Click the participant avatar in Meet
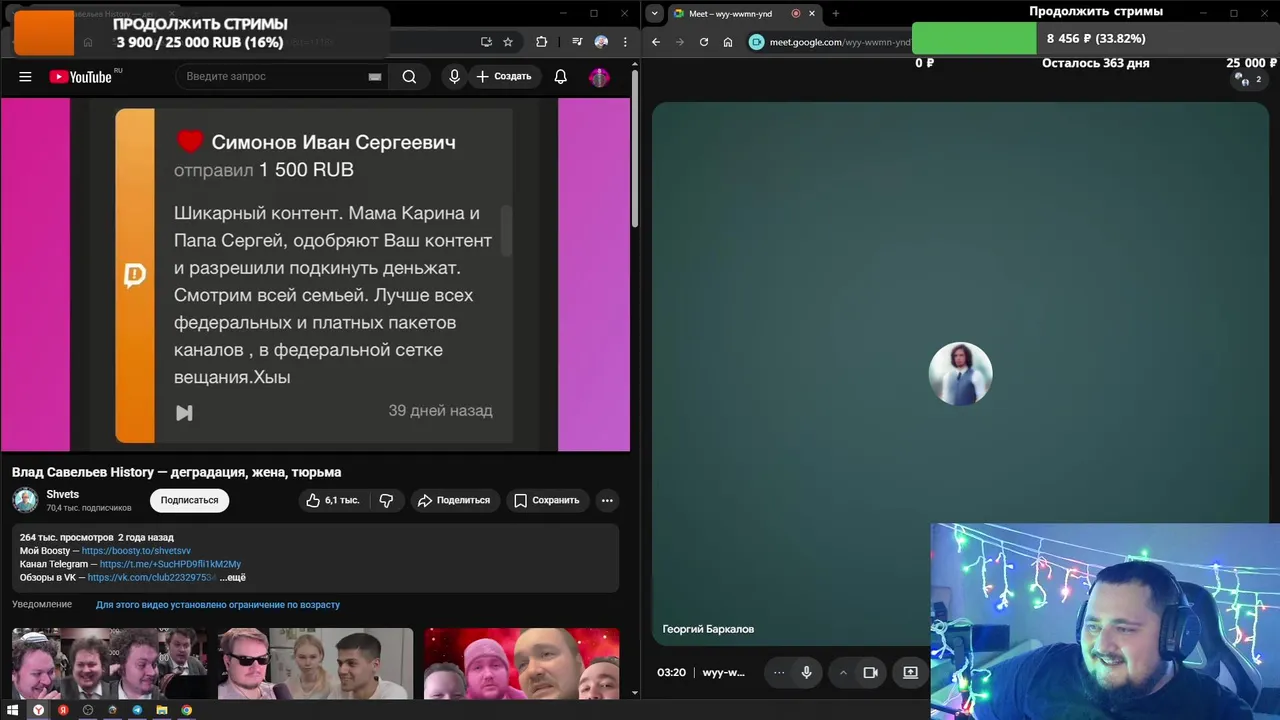This screenshot has width=1280, height=720. [x=960, y=374]
